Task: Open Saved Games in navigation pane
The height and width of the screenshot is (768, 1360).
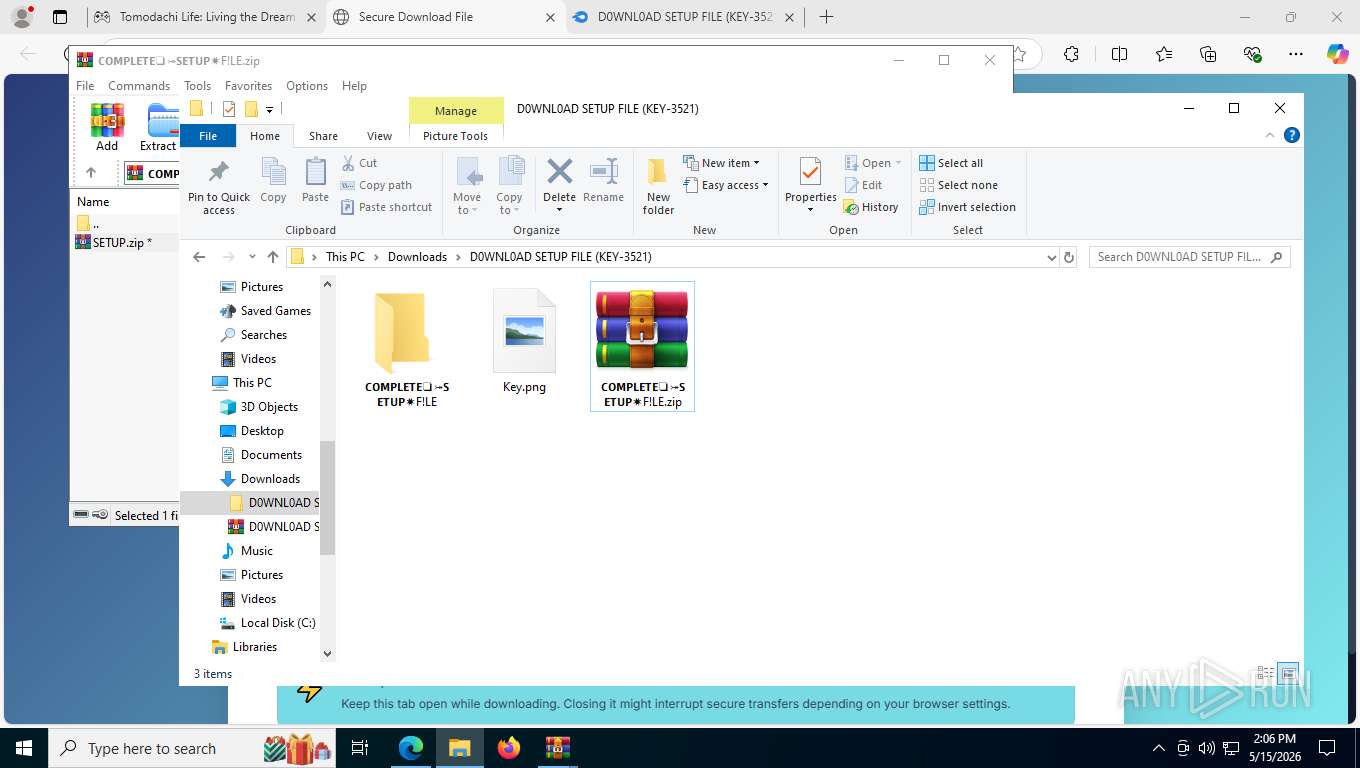Action: tap(265, 311)
